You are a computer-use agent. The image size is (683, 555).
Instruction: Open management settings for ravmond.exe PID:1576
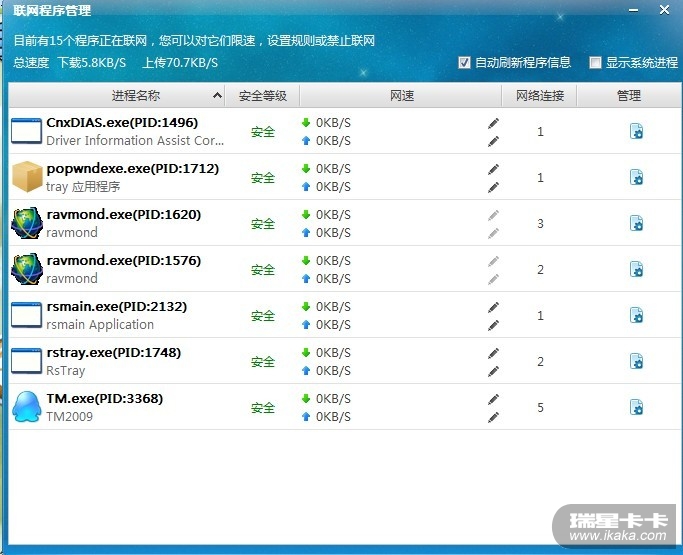tap(636, 269)
